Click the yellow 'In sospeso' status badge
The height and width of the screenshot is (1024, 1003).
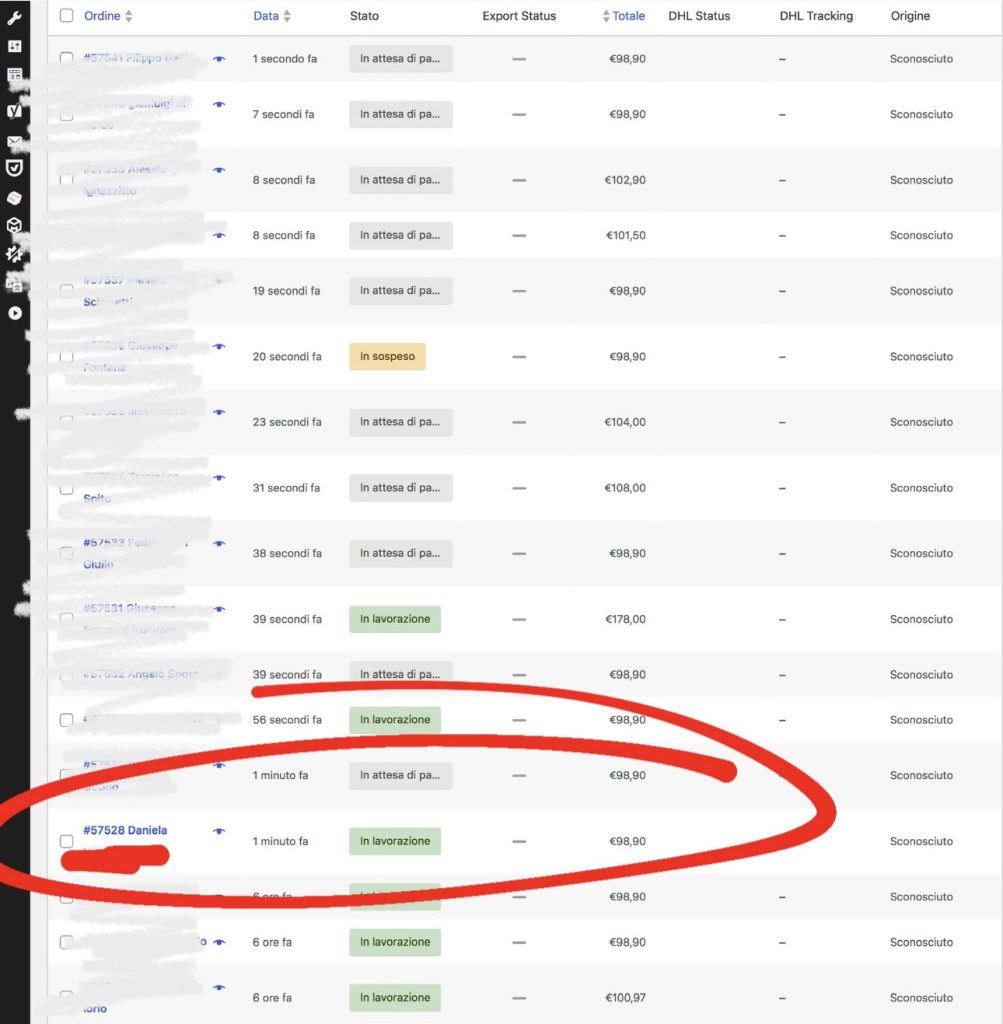tap(387, 357)
